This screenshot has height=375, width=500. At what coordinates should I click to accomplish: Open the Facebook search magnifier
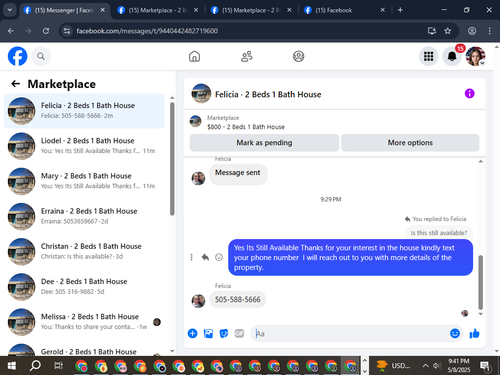41,56
